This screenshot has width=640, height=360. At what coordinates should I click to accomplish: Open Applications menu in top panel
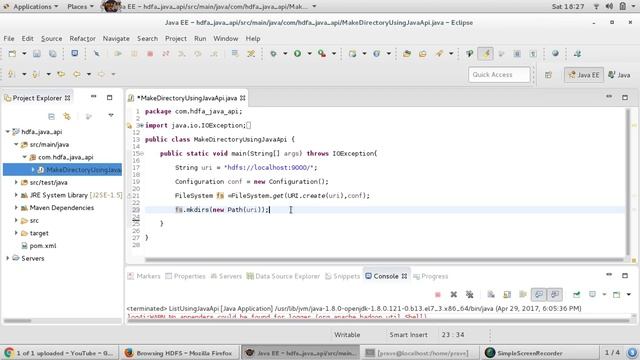click(x=32, y=7)
